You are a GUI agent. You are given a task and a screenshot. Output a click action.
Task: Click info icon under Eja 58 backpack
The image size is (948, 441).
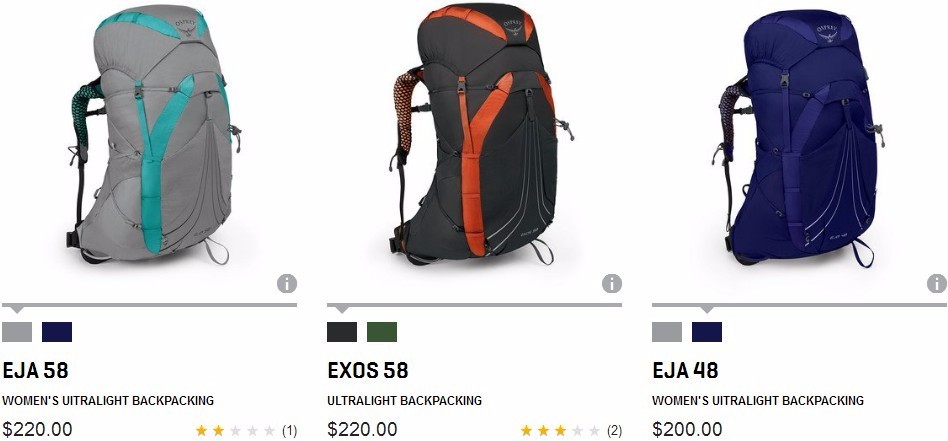(x=287, y=283)
